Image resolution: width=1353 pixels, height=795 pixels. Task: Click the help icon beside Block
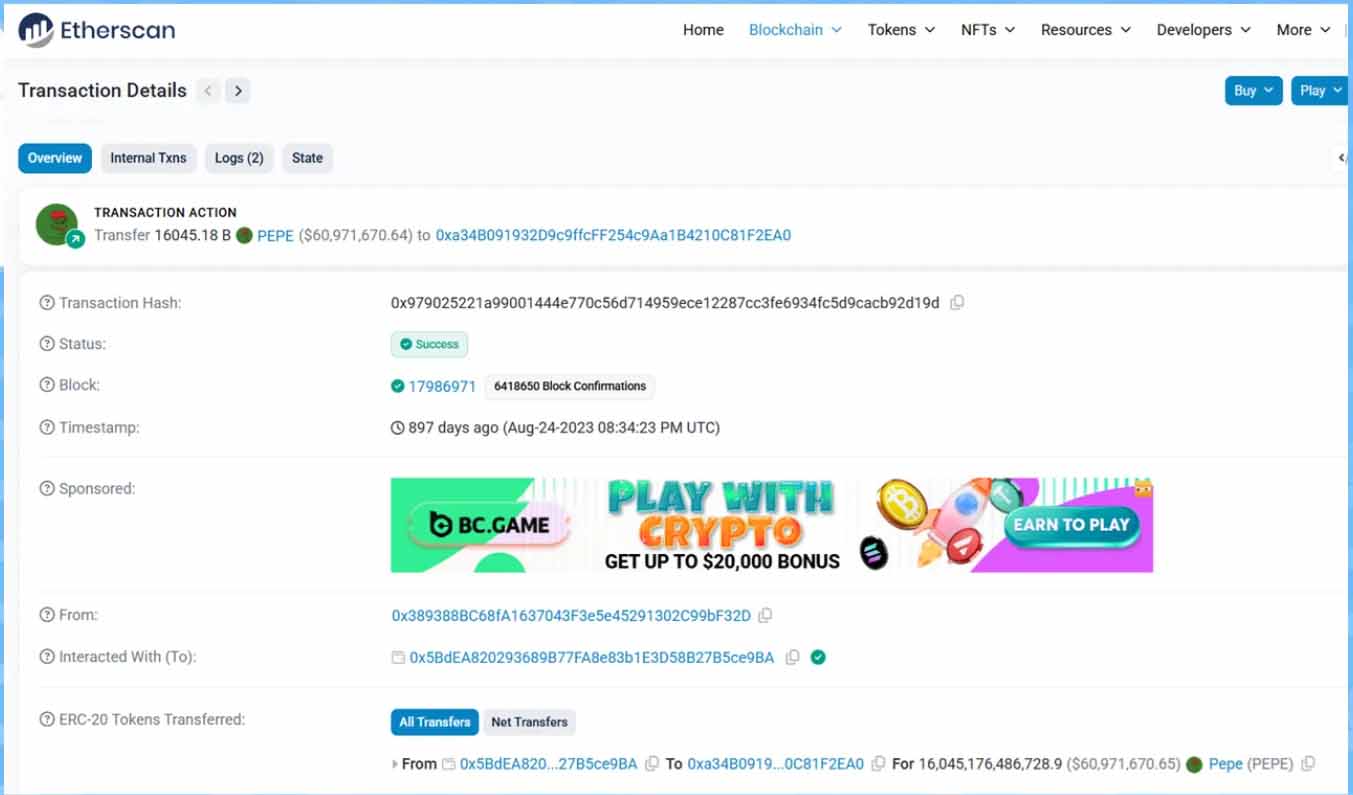point(46,385)
